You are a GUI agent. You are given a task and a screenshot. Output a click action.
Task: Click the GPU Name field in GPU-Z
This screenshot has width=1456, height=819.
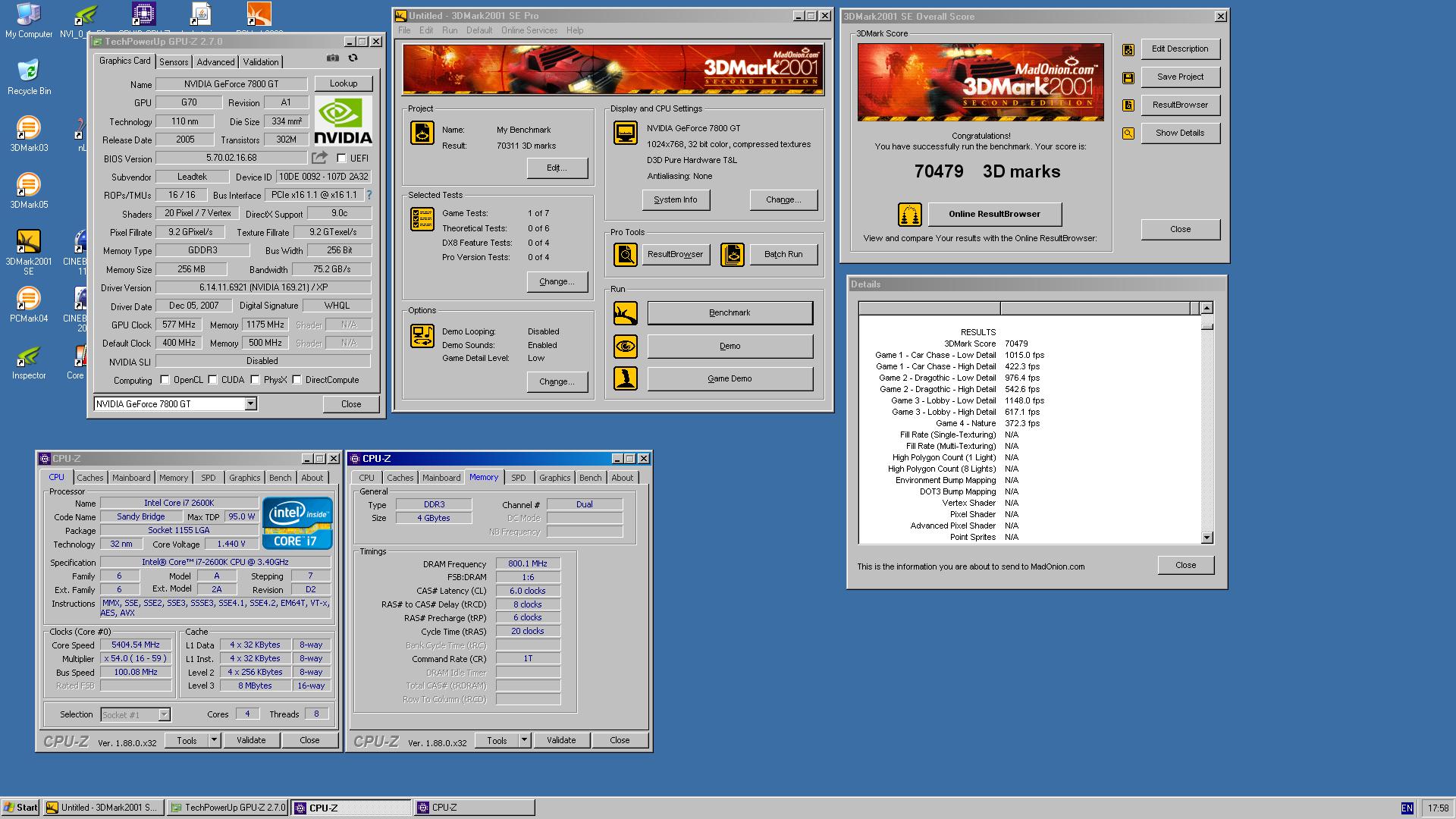(231, 84)
